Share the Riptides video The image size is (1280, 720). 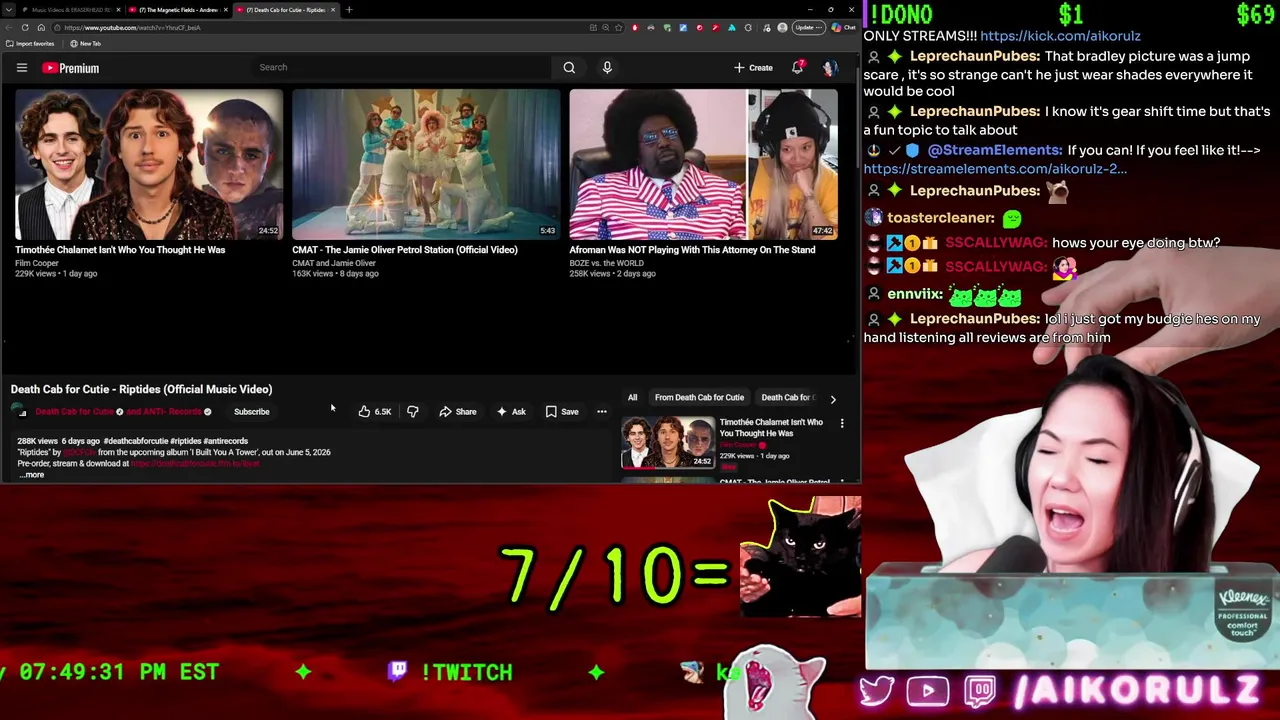pyautogui.click(x=458, y=411)
